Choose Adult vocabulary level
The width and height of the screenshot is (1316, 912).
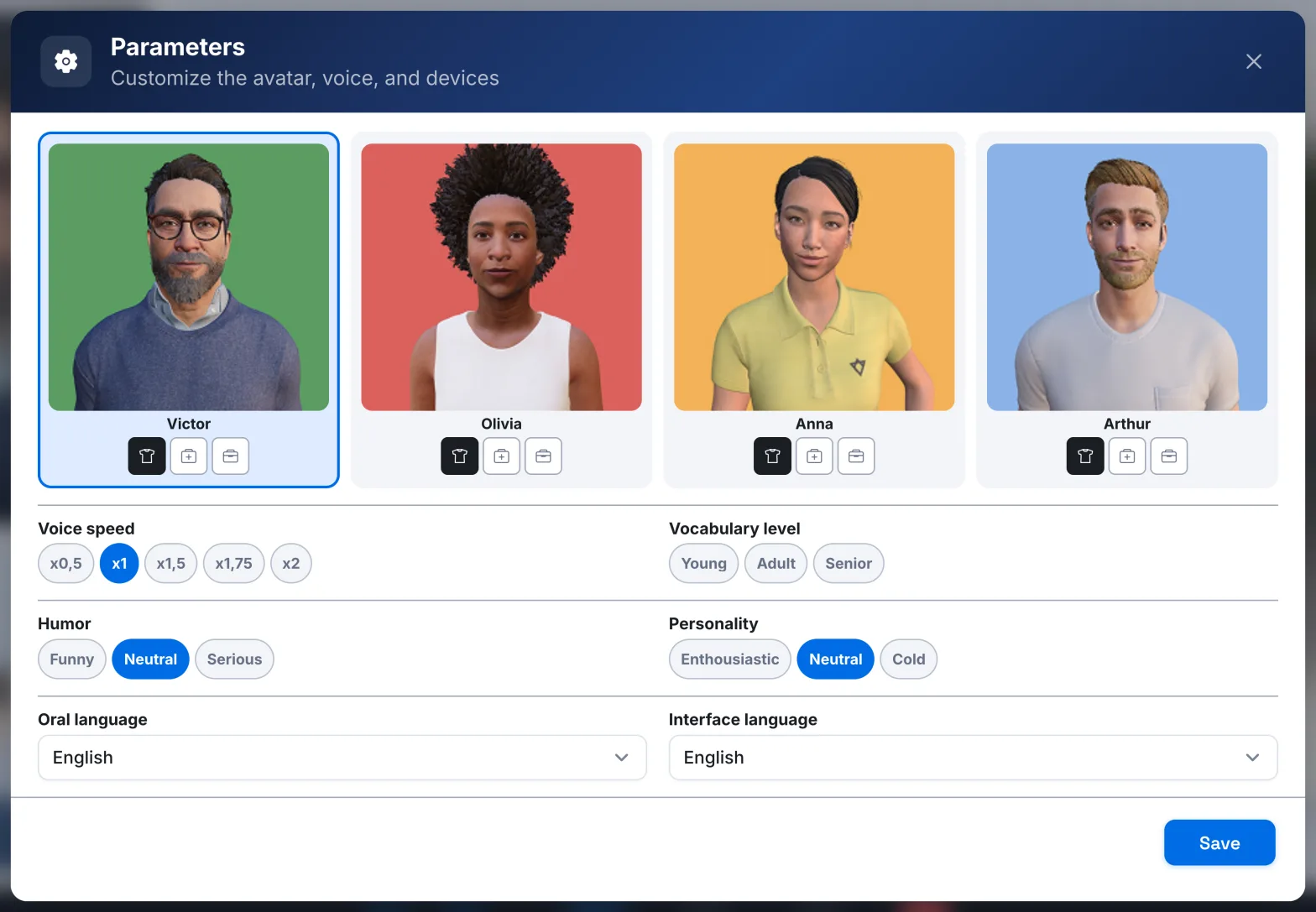pos(776,564)
